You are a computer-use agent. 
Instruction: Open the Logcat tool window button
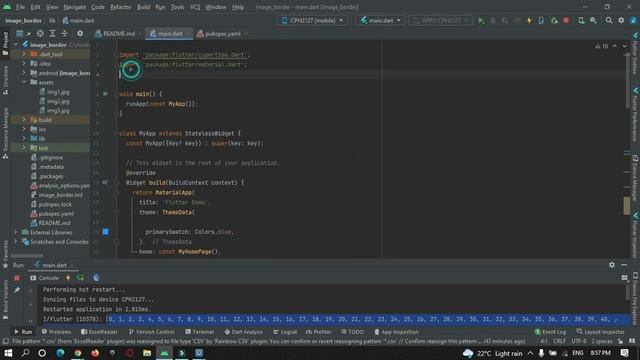click(285, 332)
